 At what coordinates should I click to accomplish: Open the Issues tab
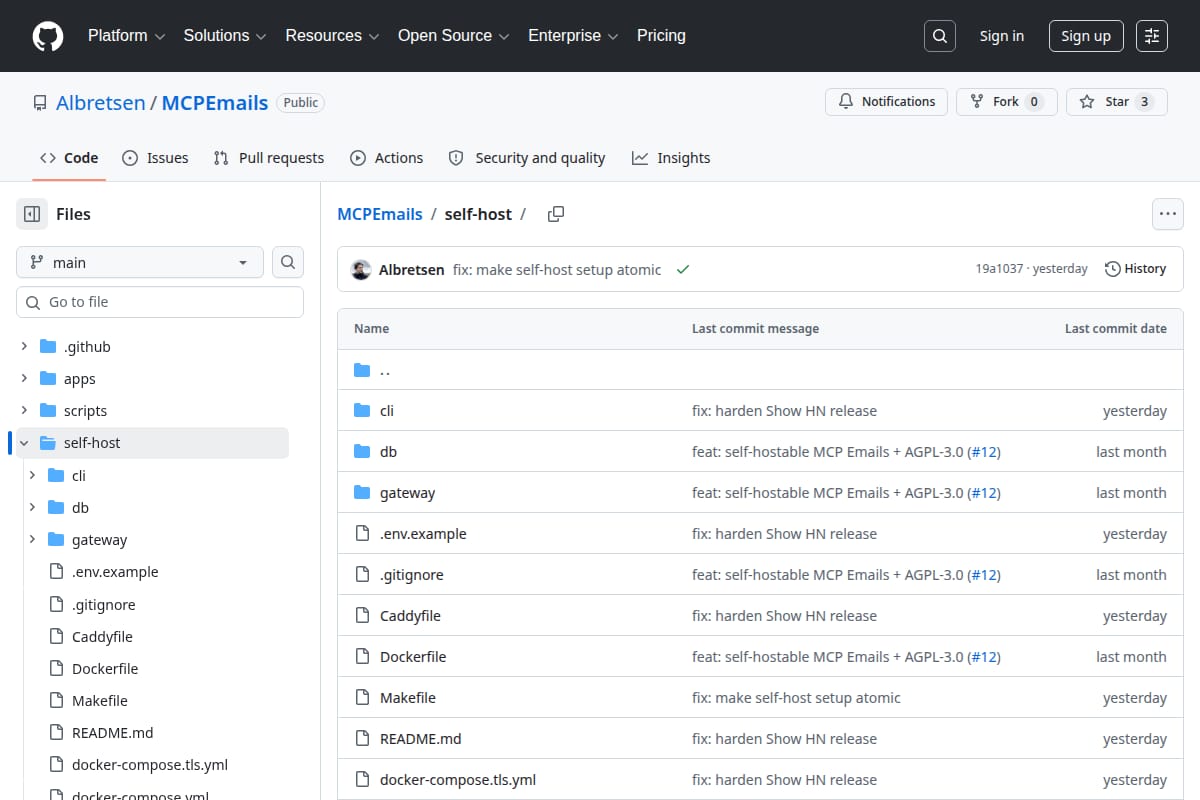coord(155,158)
